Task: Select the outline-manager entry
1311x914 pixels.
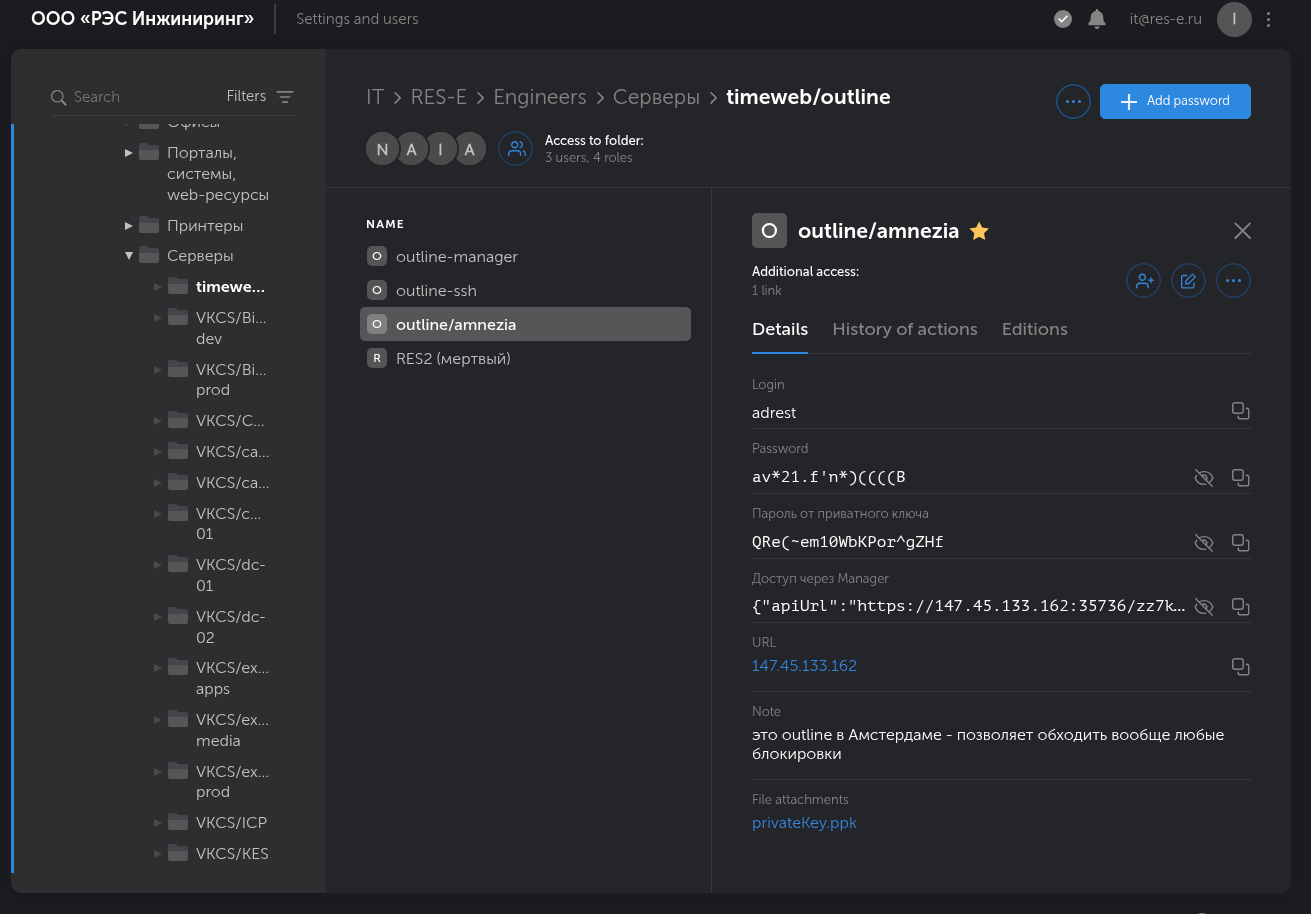Action: [x=456, y=257]
